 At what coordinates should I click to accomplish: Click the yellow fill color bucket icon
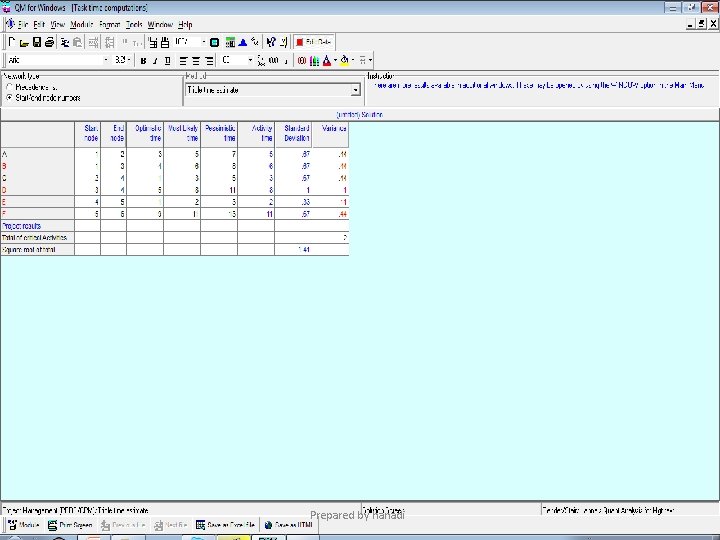click(344, 60)
